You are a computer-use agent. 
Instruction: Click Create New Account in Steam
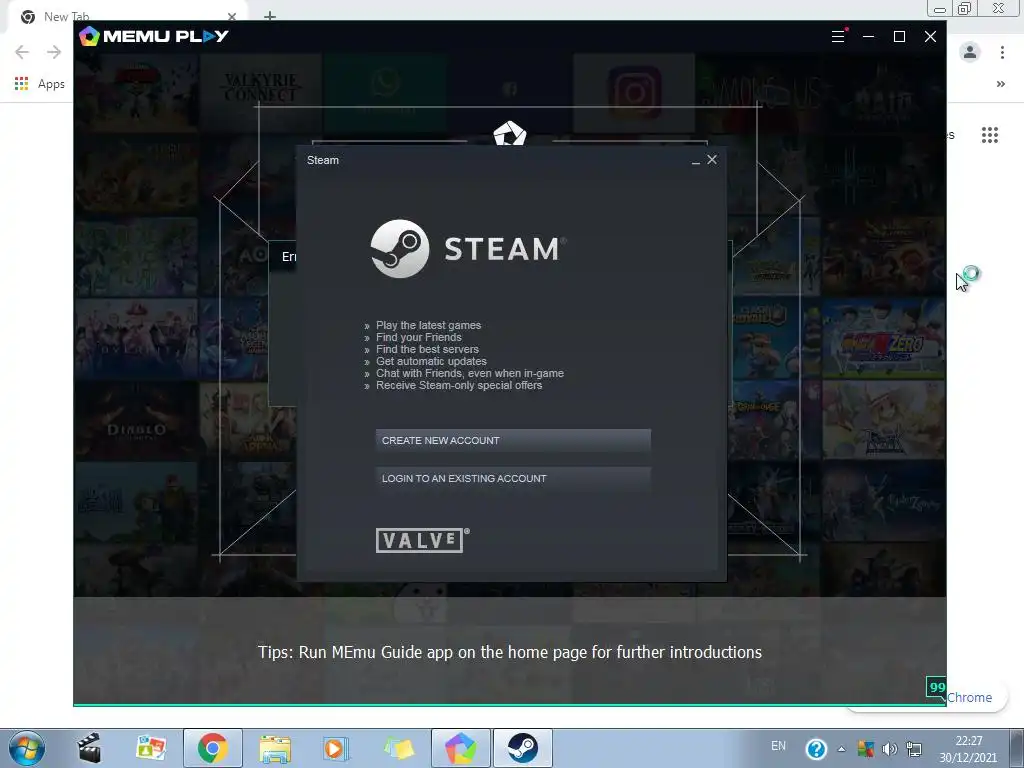[x=513, y=441]
